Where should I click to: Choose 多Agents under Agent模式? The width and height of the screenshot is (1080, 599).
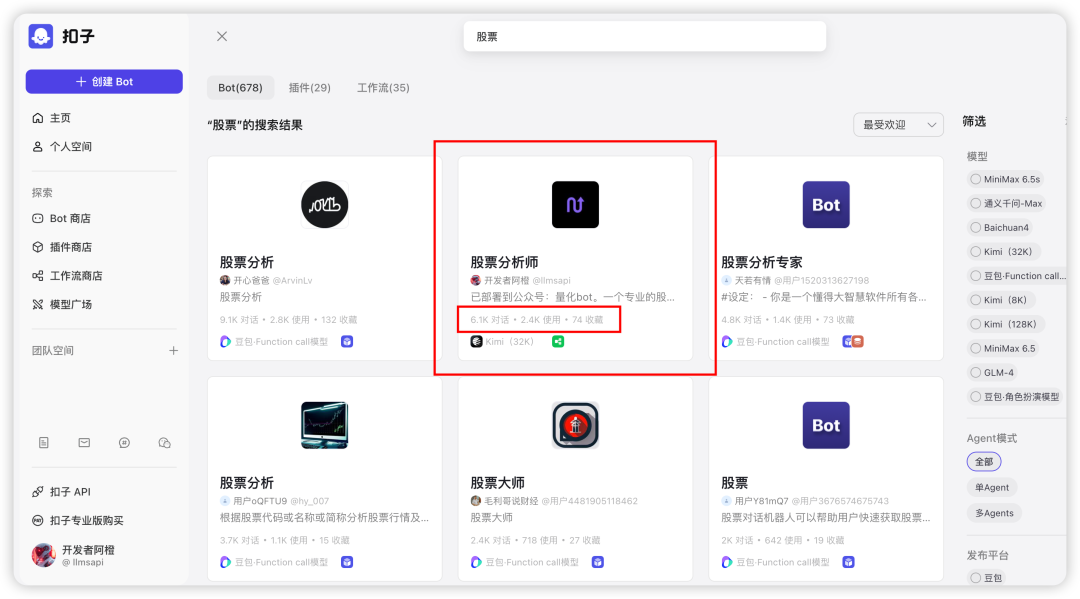click(x=994, y=513)
